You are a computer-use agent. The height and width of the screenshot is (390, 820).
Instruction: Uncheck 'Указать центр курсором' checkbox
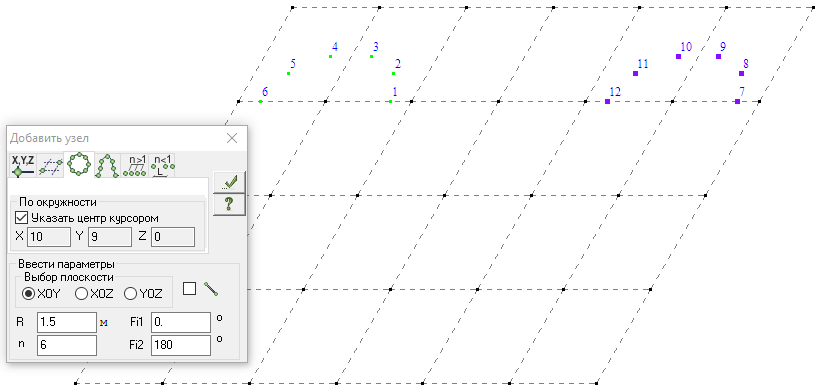(x=21, y=217)
